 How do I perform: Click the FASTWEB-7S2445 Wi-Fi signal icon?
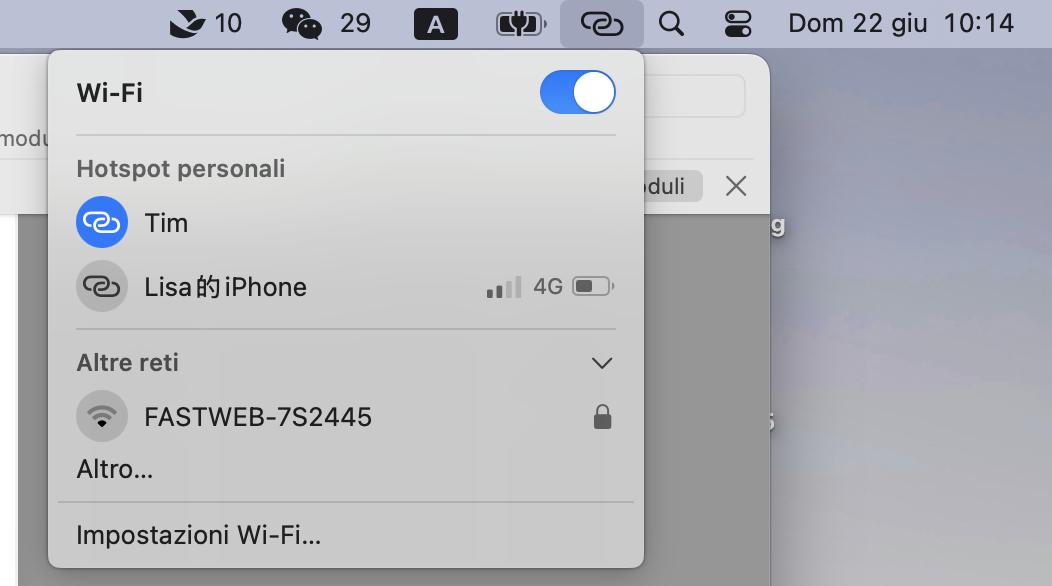tap(102, 416)
